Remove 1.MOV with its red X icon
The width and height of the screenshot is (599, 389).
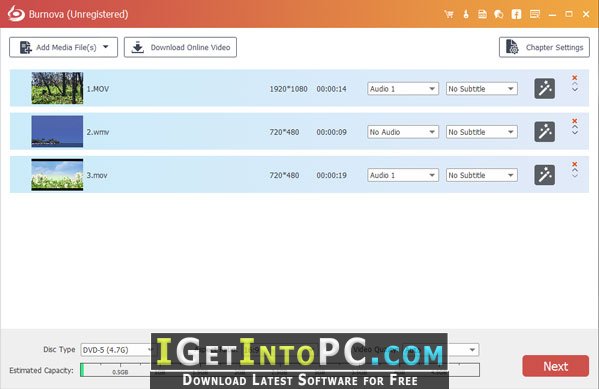coord(575,78)
